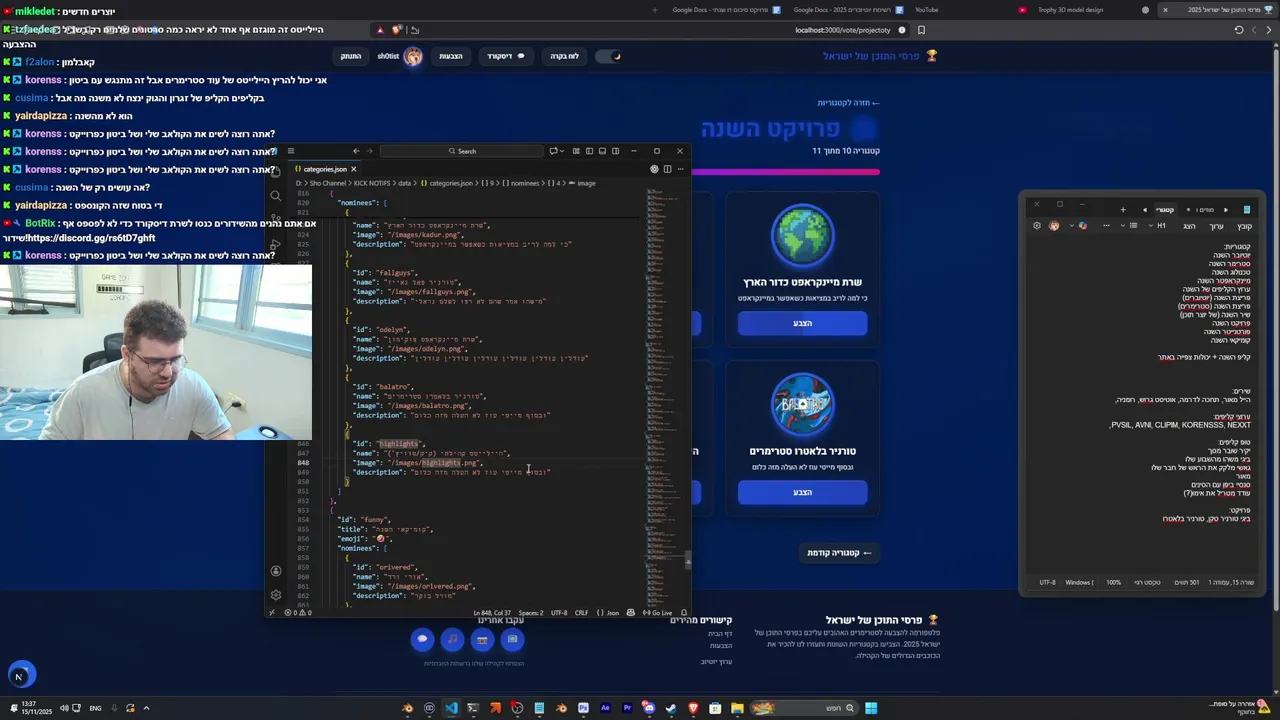
Task: Go to previous category link on webpage
Action: (x=839, y=553)
